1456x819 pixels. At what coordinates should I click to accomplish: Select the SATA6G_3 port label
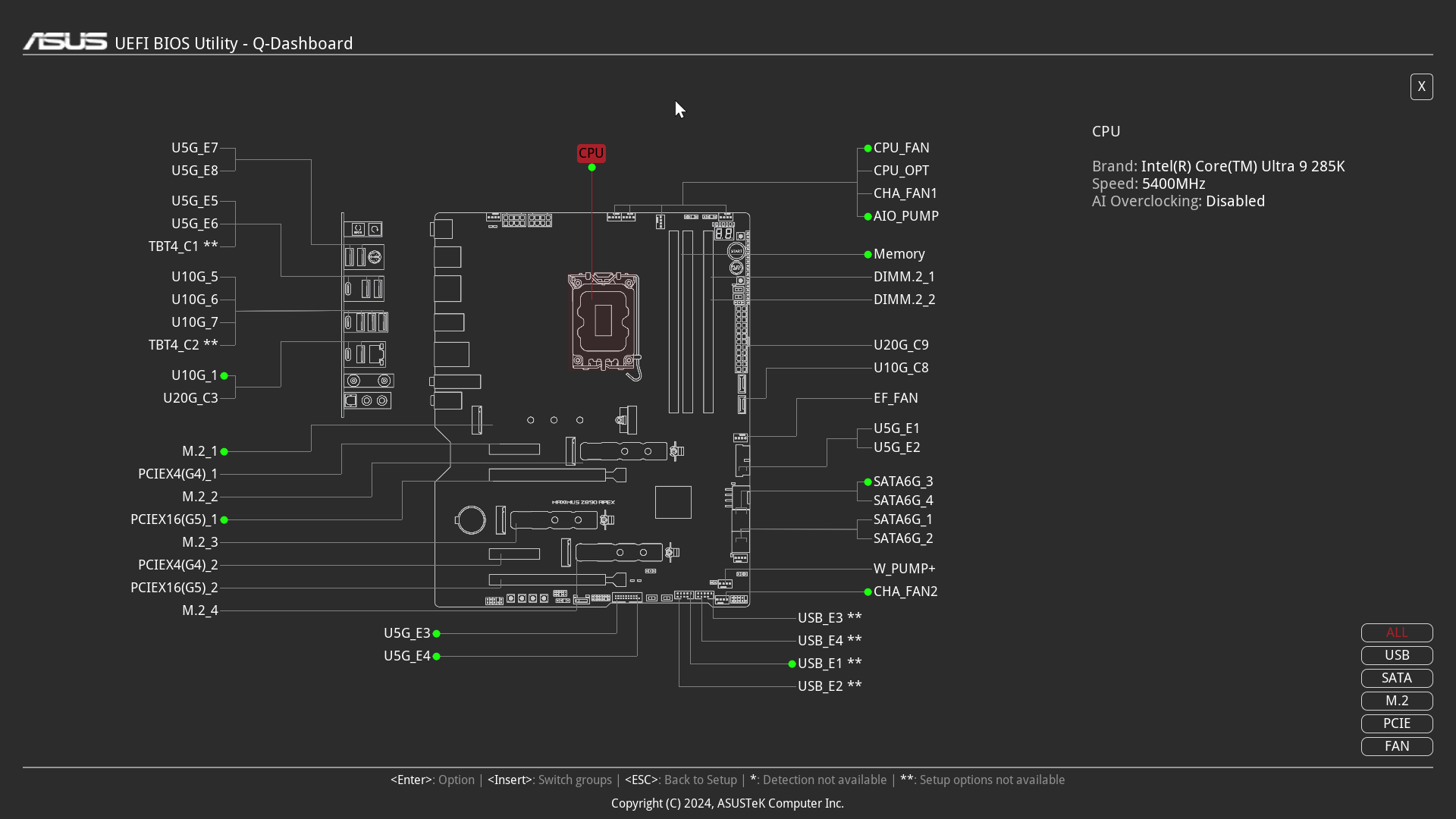tap(902, 482)
